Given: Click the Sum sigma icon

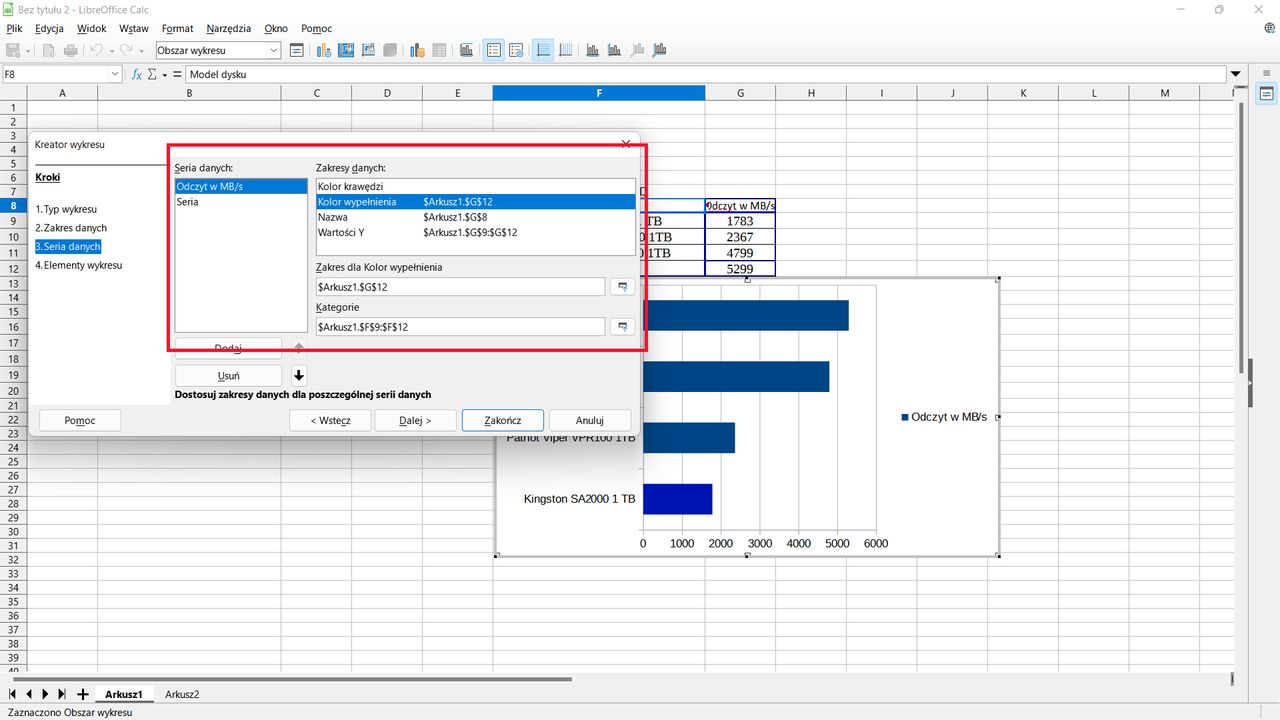Looking at the screenshot, I should pyautogui.click(x=153, y=74).
